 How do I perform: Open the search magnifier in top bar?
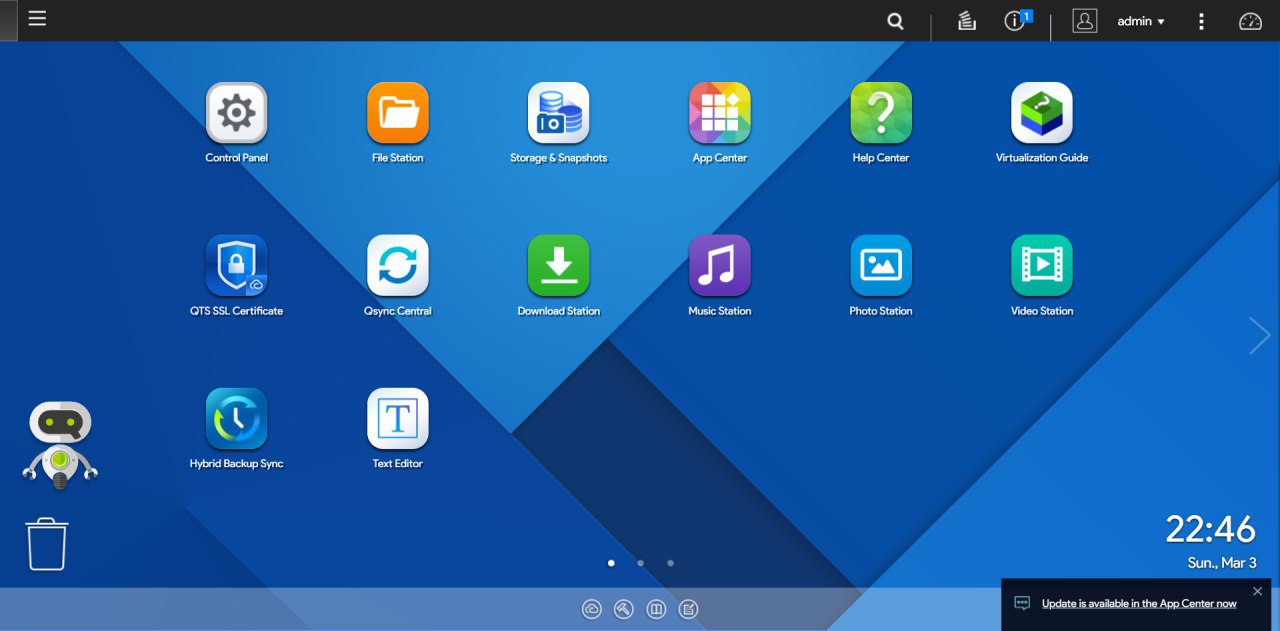coord(895,21)
